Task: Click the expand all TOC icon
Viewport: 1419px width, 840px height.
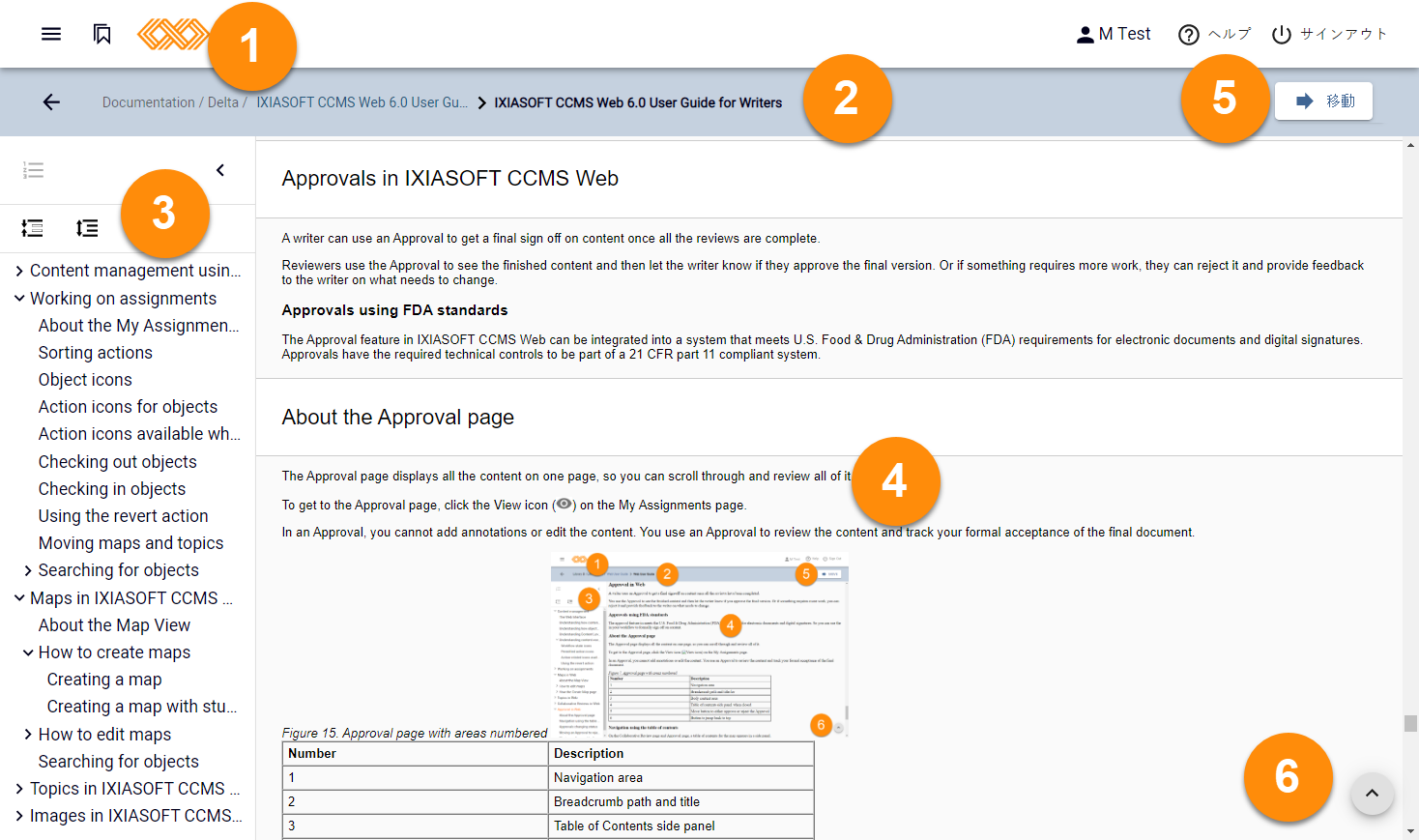Action: pos(87,228)
